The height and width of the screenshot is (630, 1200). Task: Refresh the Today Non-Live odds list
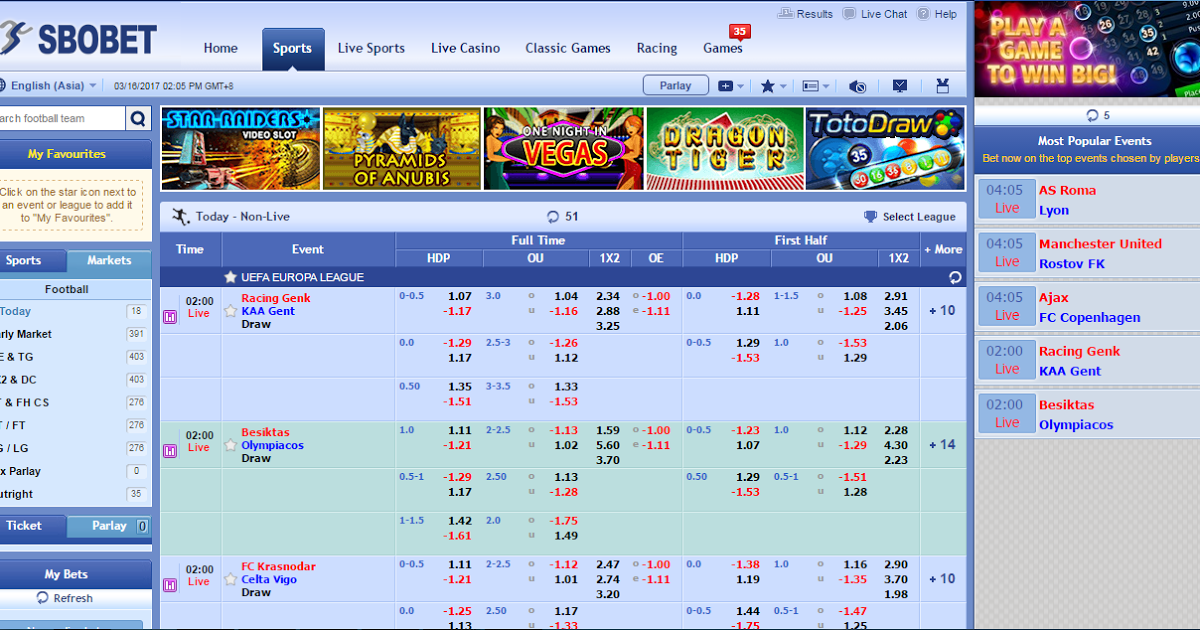point(553,216)
